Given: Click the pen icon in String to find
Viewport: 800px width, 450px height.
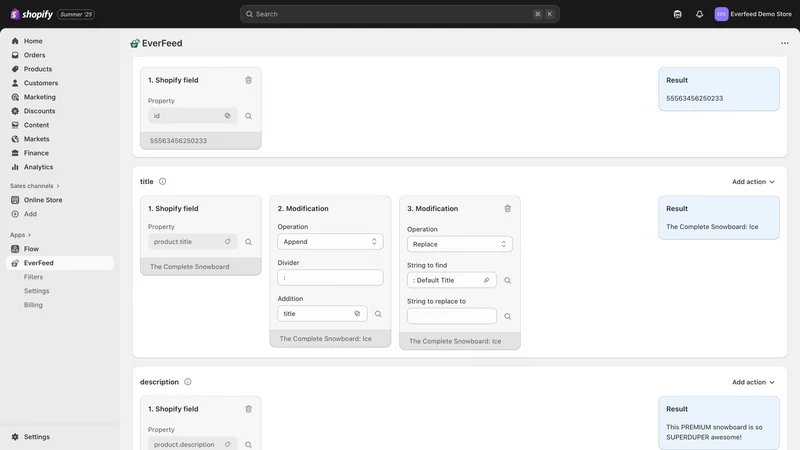Looking at the screenshot, I should click(487, 280).
